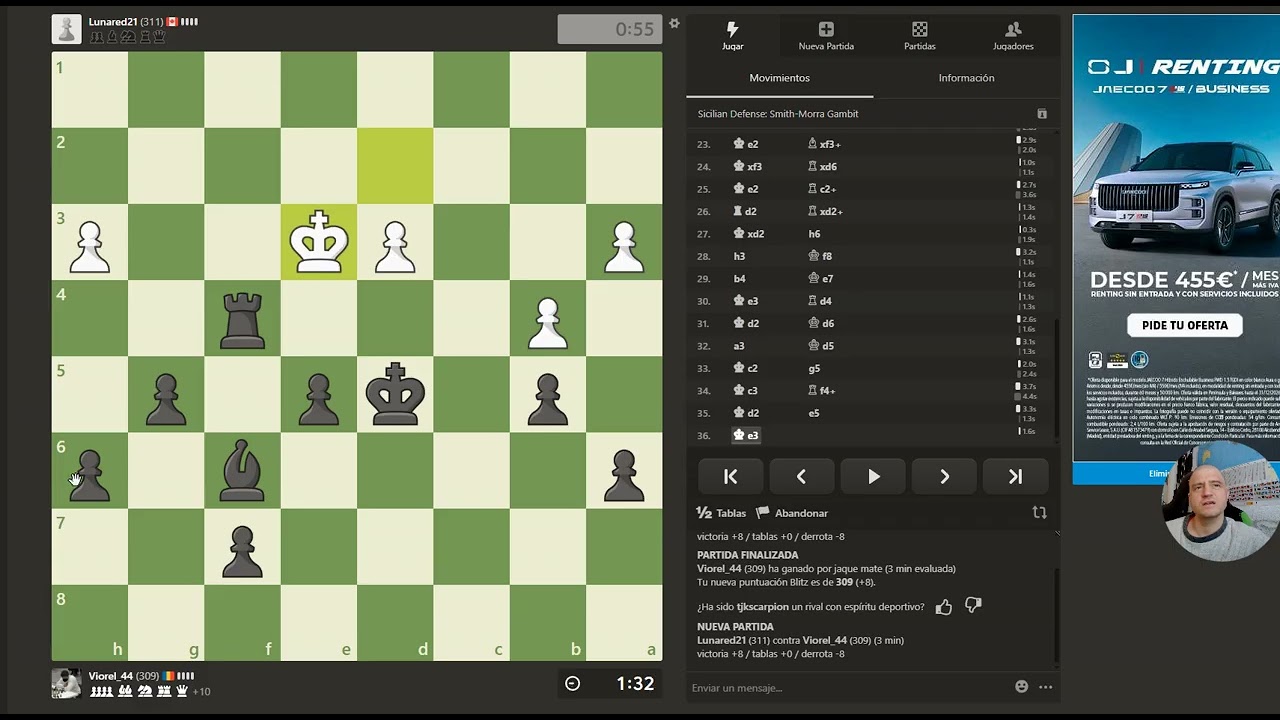
Task: Click tjkscarpion name in chat
Action: coord(763,606)
